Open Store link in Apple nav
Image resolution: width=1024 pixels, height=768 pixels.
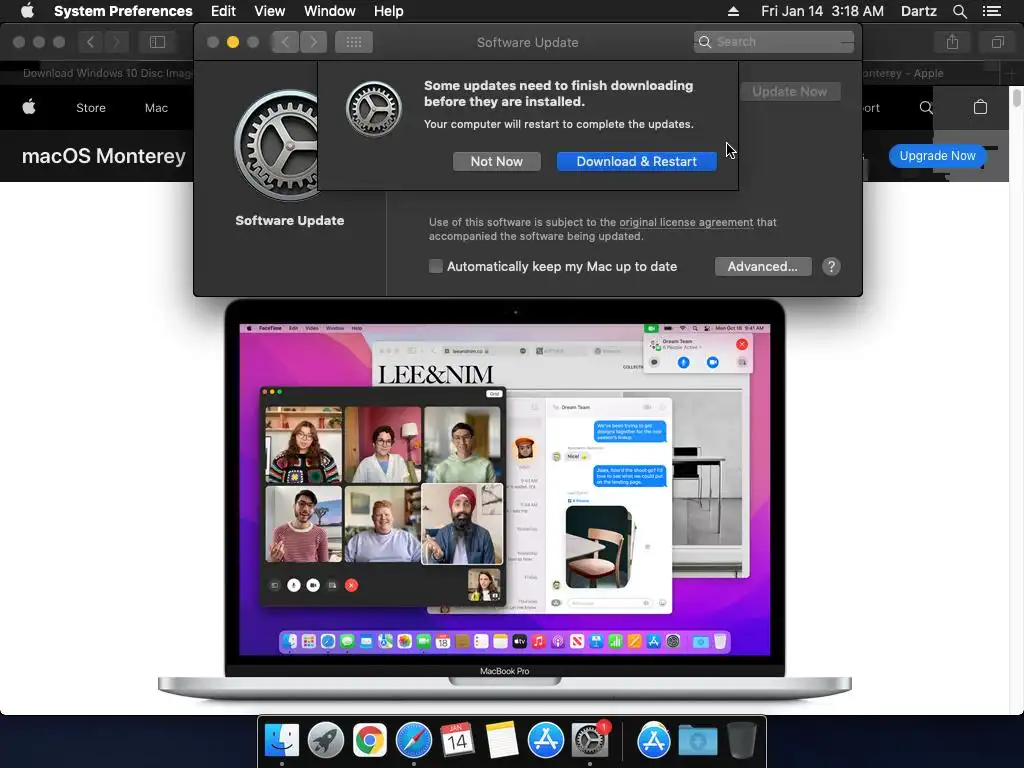coord(91,108)
